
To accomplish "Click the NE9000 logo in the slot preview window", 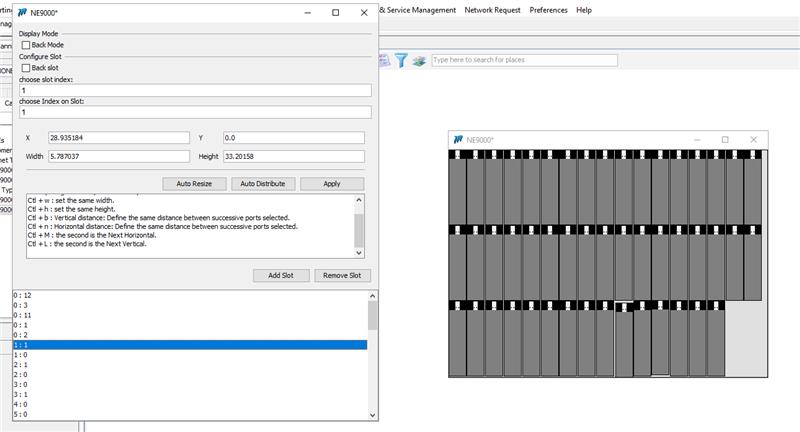I will pyautogui.click(x=458, y=140).
